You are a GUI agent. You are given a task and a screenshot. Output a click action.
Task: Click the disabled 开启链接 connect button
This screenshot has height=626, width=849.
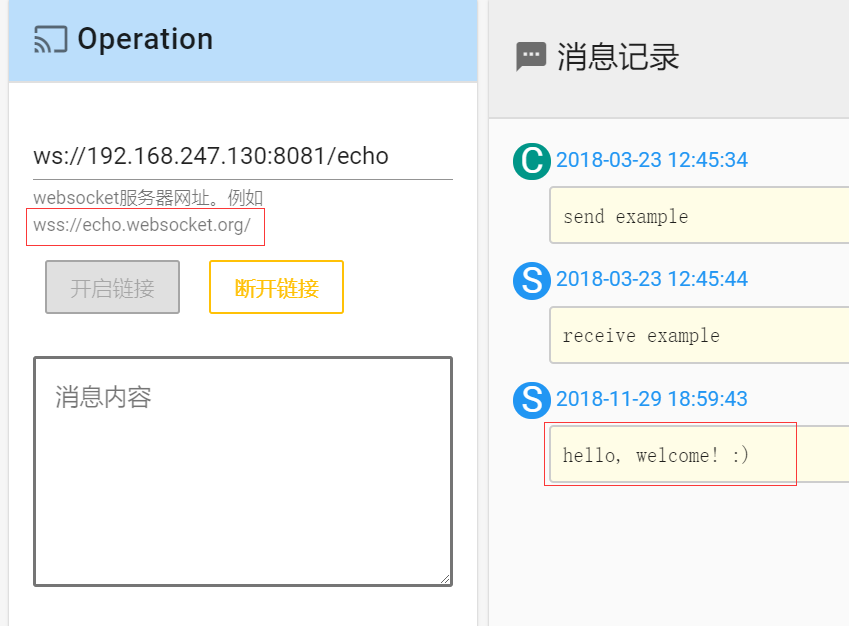pyautogui.click(x=112, y=286)
